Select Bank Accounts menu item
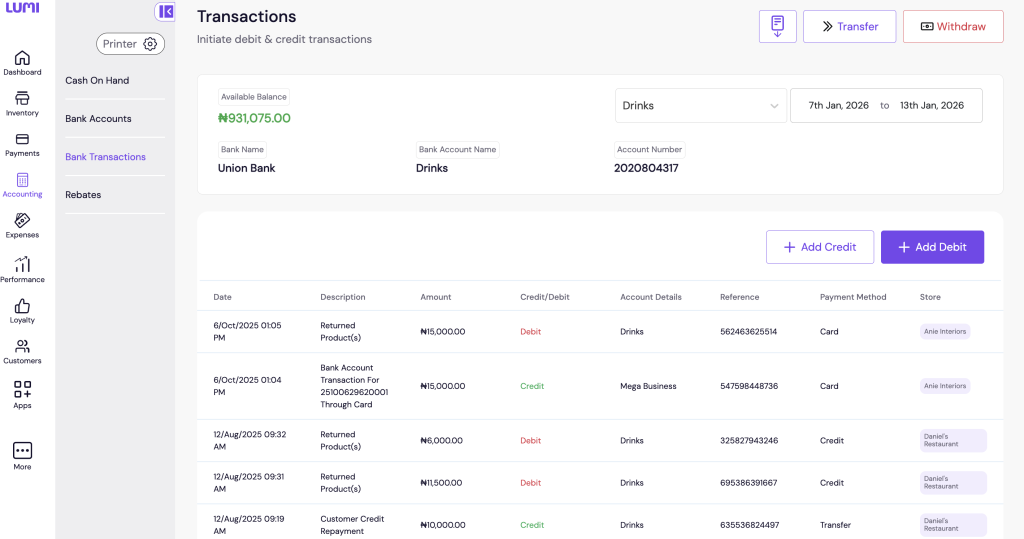The height and width of the screenshot is (539, 1024). (98, 119)
